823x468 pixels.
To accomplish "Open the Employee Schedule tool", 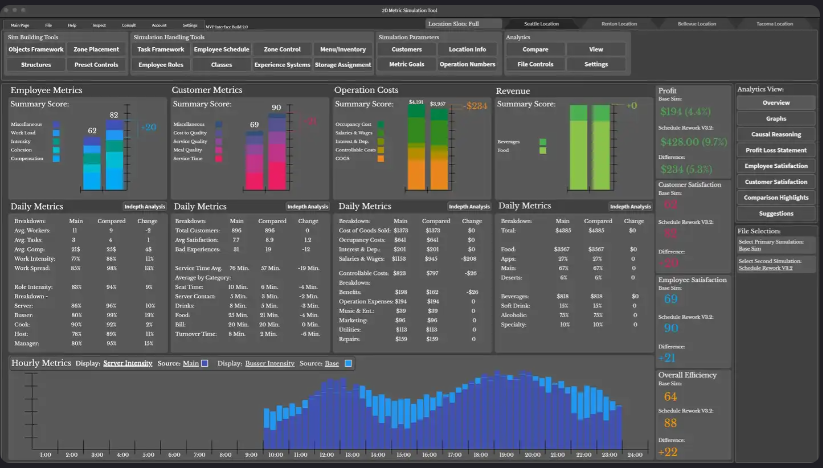I will tap(222, 49).
